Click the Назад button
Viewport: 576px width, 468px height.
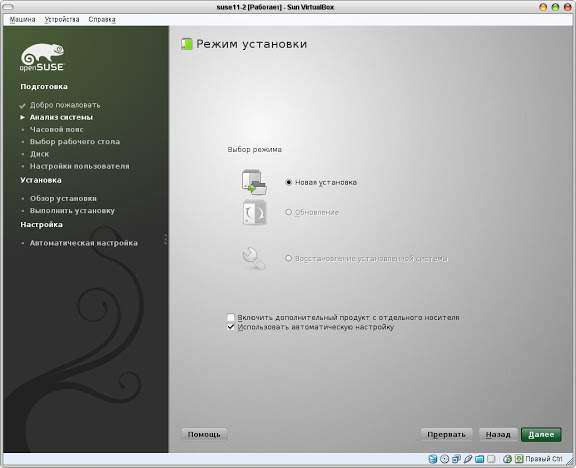coord(498,435)
